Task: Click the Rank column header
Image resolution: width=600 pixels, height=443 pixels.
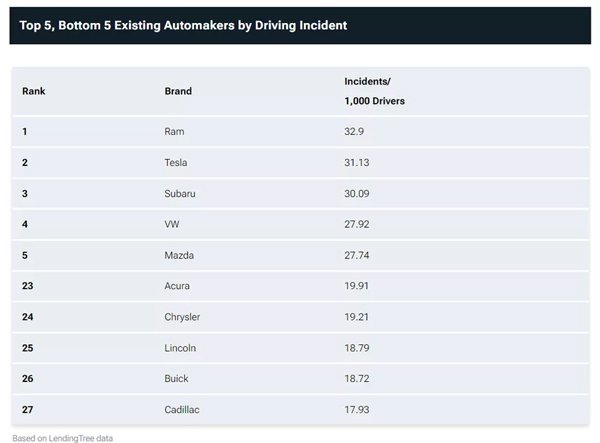Action: [x=34, y=91]
